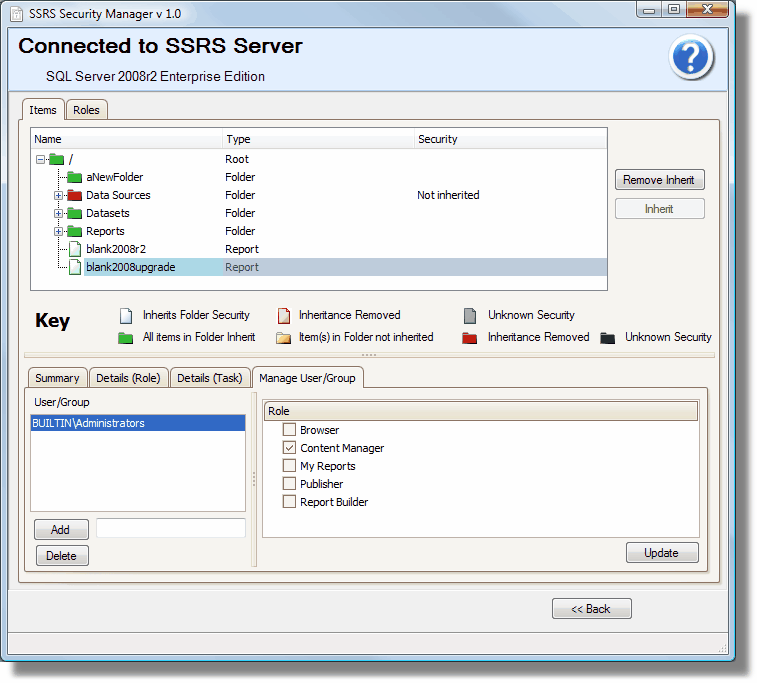The height and width of the screenshot is (683, 757).
Task: Click the Item(s) in Folder not inherited icon
Action: click(x=283, y=338)
